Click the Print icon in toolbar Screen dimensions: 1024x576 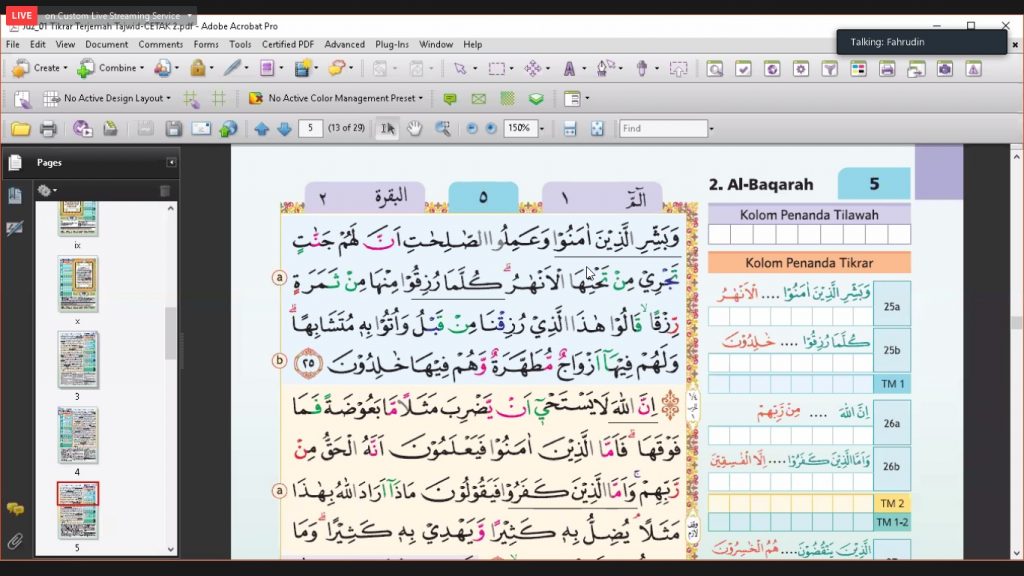(x=48, y=129)
